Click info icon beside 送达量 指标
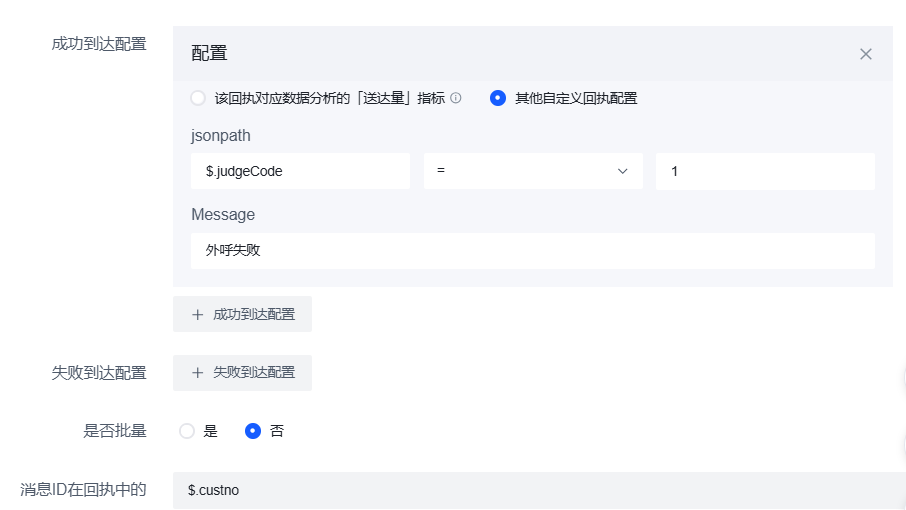 coord(455,98)
